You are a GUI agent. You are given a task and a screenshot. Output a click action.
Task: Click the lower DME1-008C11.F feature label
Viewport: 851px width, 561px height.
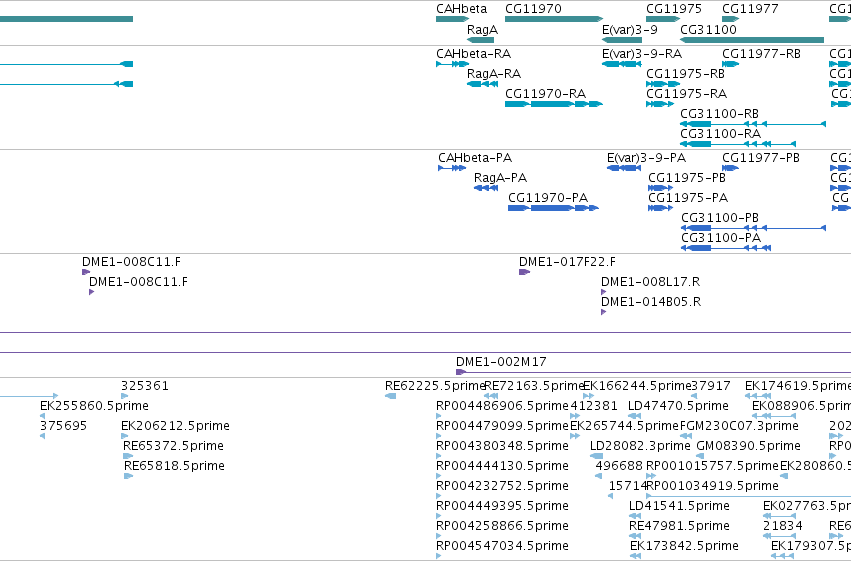tap(138, 282)
